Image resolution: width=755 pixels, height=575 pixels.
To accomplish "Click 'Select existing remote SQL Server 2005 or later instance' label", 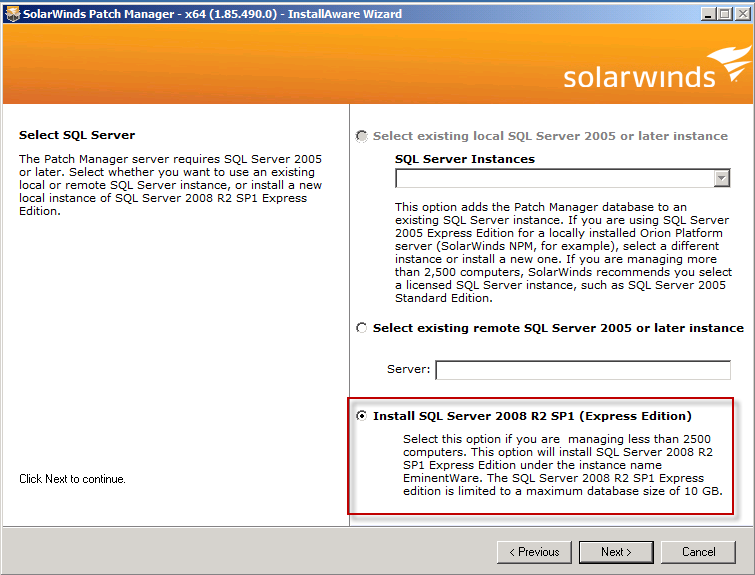I will pos(559,328).
